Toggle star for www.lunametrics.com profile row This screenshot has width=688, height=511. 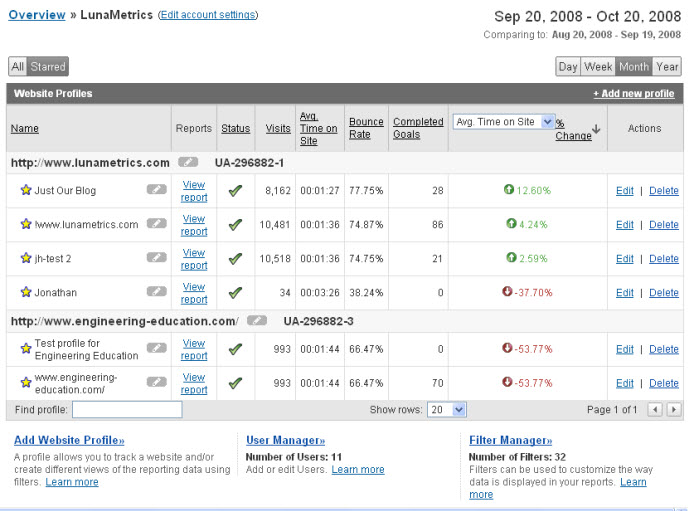click(26, 224)
